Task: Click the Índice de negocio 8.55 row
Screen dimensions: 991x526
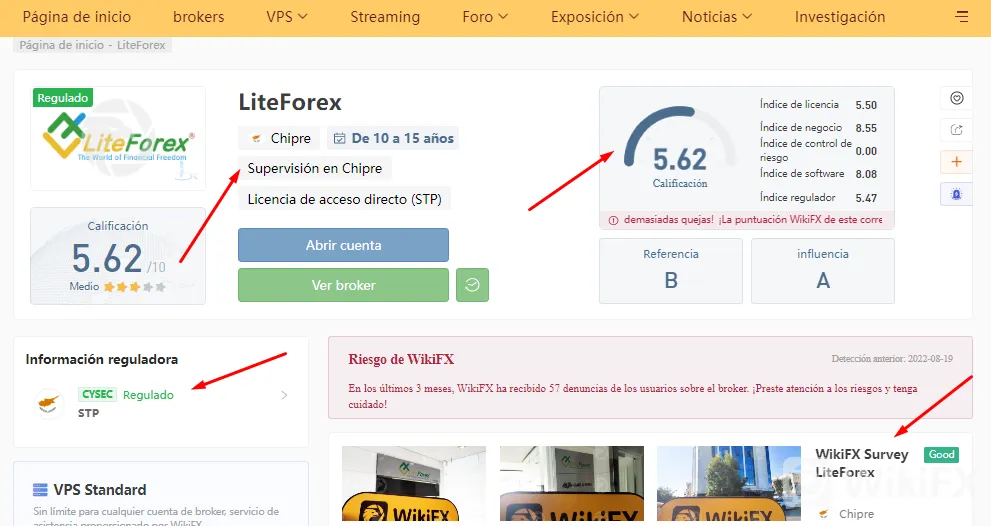Action: pyautogui.click(x=818, y=128)
